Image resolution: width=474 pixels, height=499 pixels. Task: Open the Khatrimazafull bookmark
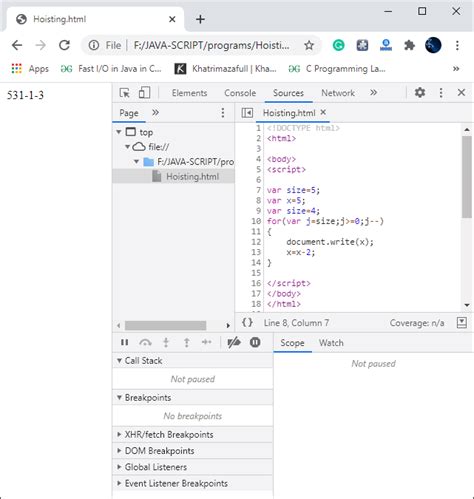pos(226,69)
